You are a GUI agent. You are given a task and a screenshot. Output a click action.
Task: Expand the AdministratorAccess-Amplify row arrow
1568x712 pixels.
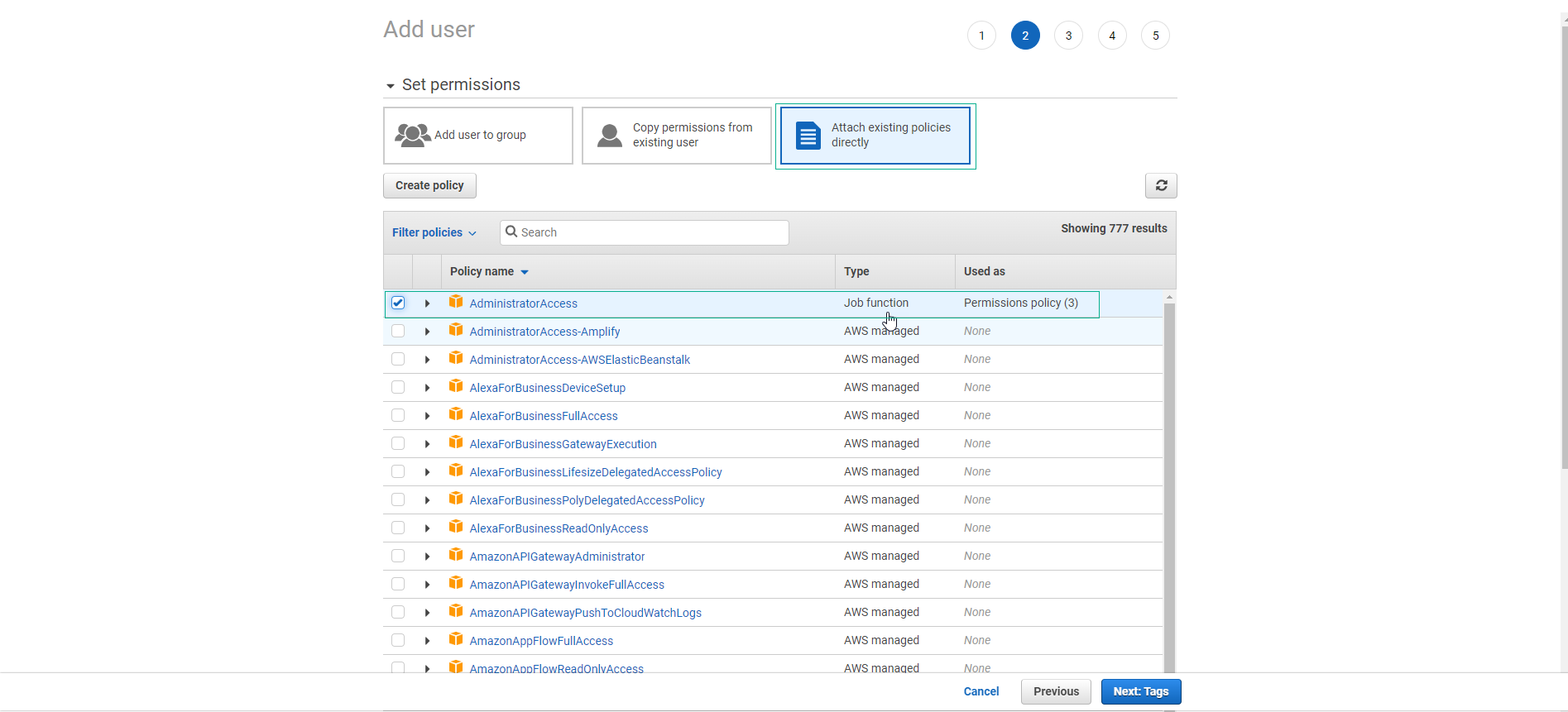click(427, 332)
